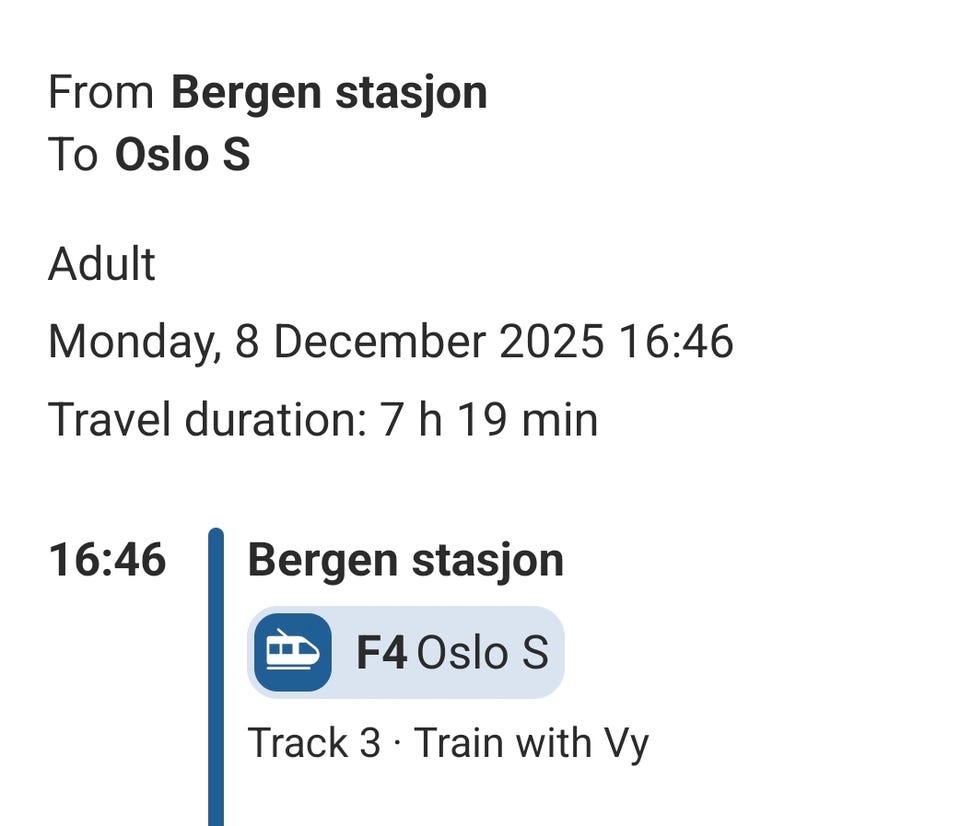The height and width of the screenshot is (826, 960).
Task: Click the blue train icon
Action: 292,652
